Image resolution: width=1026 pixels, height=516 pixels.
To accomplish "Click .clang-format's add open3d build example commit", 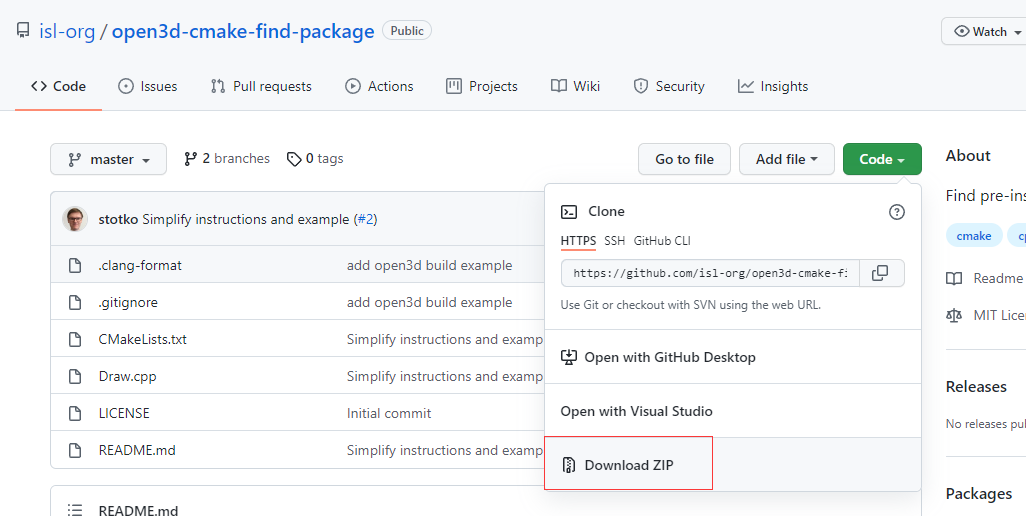I will click(429, 266).
